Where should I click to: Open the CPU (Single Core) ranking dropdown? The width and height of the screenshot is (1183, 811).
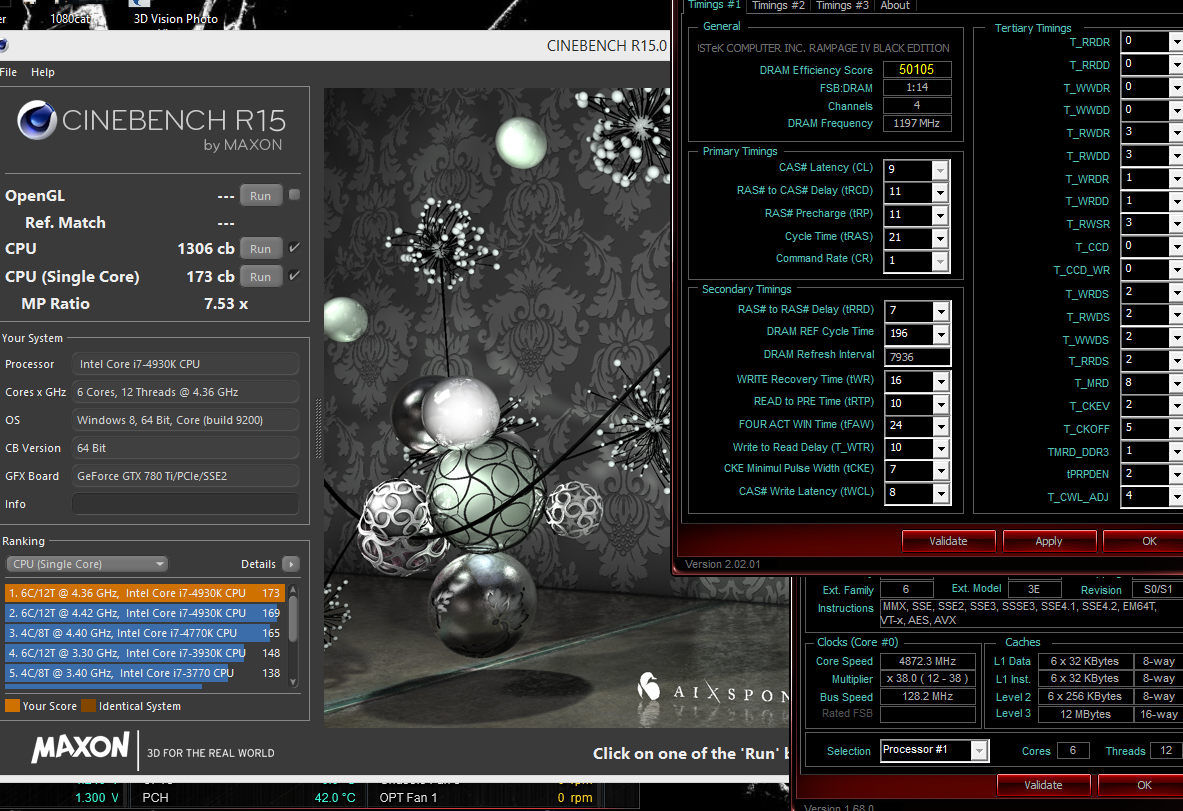tap(86, 564)
